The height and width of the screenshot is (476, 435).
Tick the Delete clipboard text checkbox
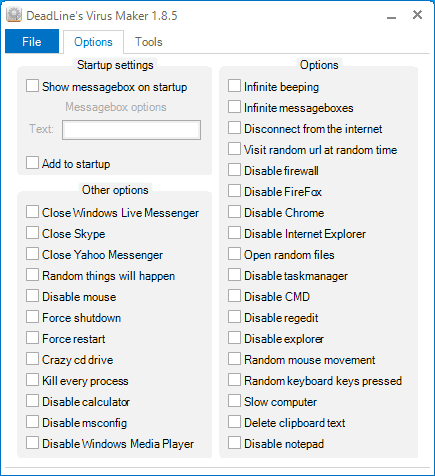click(234, 422)
